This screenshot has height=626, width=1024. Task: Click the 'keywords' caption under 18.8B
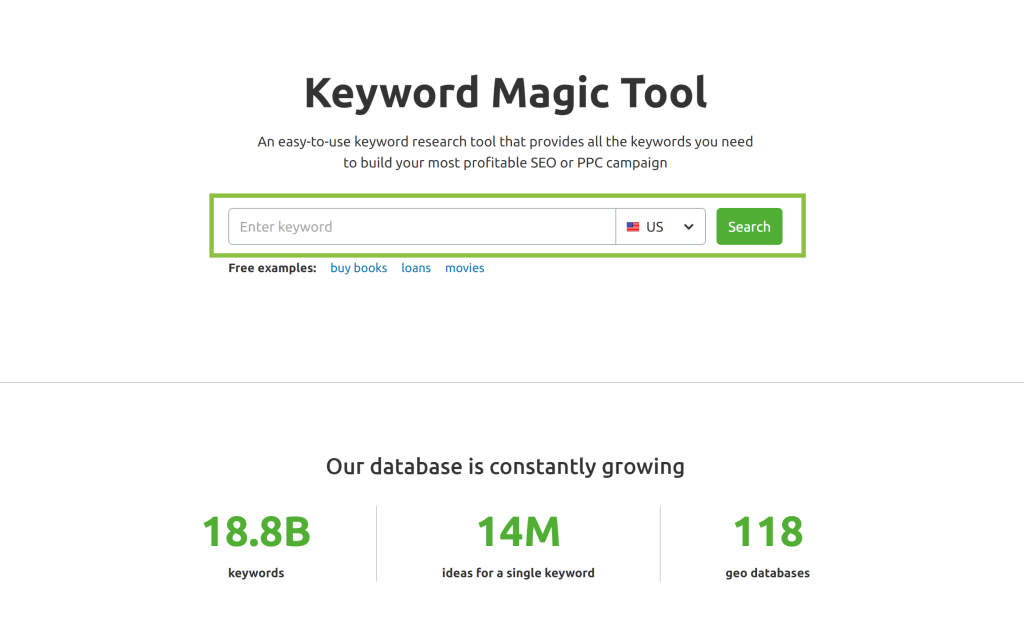coord(256,573)
